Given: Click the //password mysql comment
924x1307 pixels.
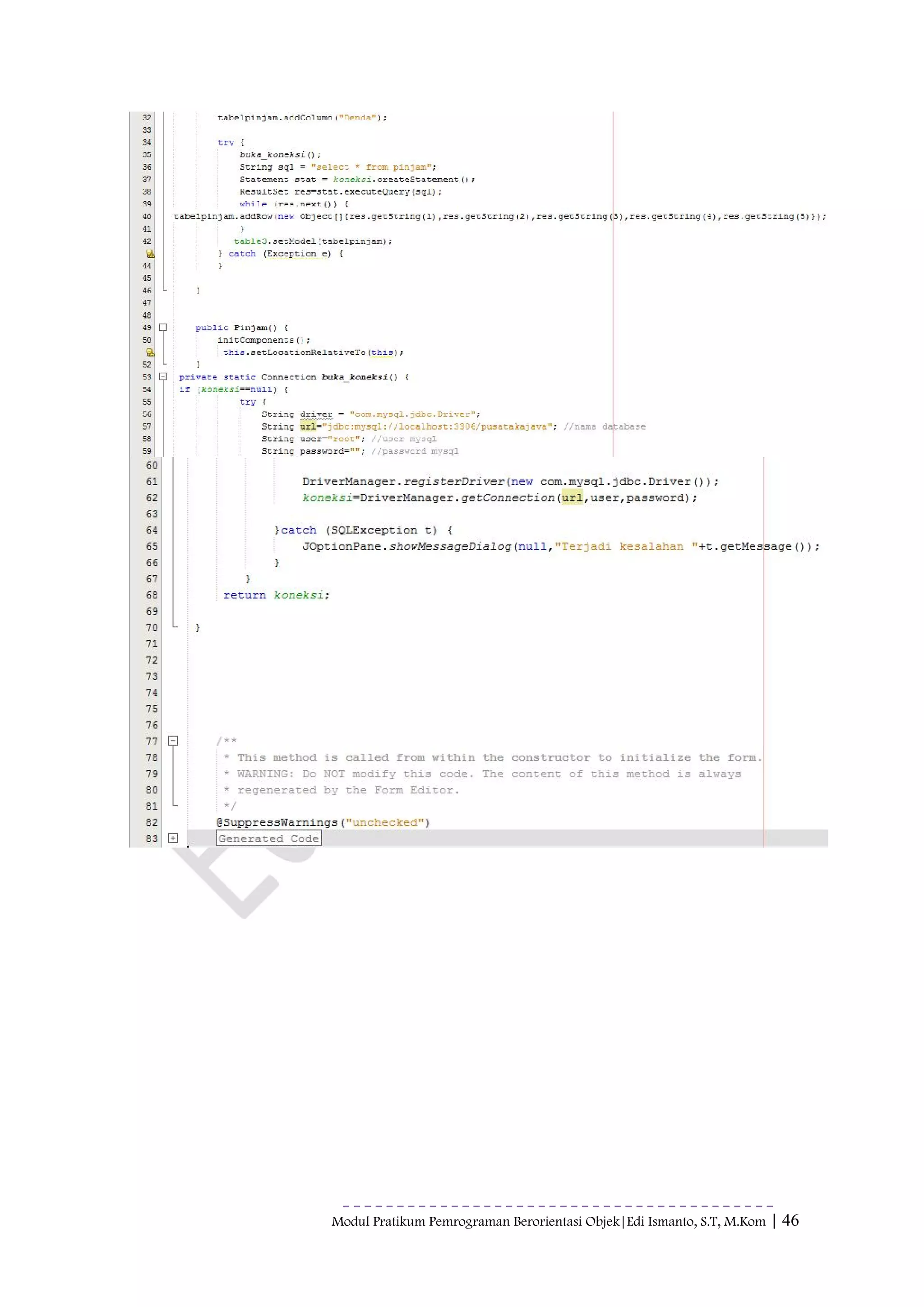Looking at the screenshot, I should 415,451.
